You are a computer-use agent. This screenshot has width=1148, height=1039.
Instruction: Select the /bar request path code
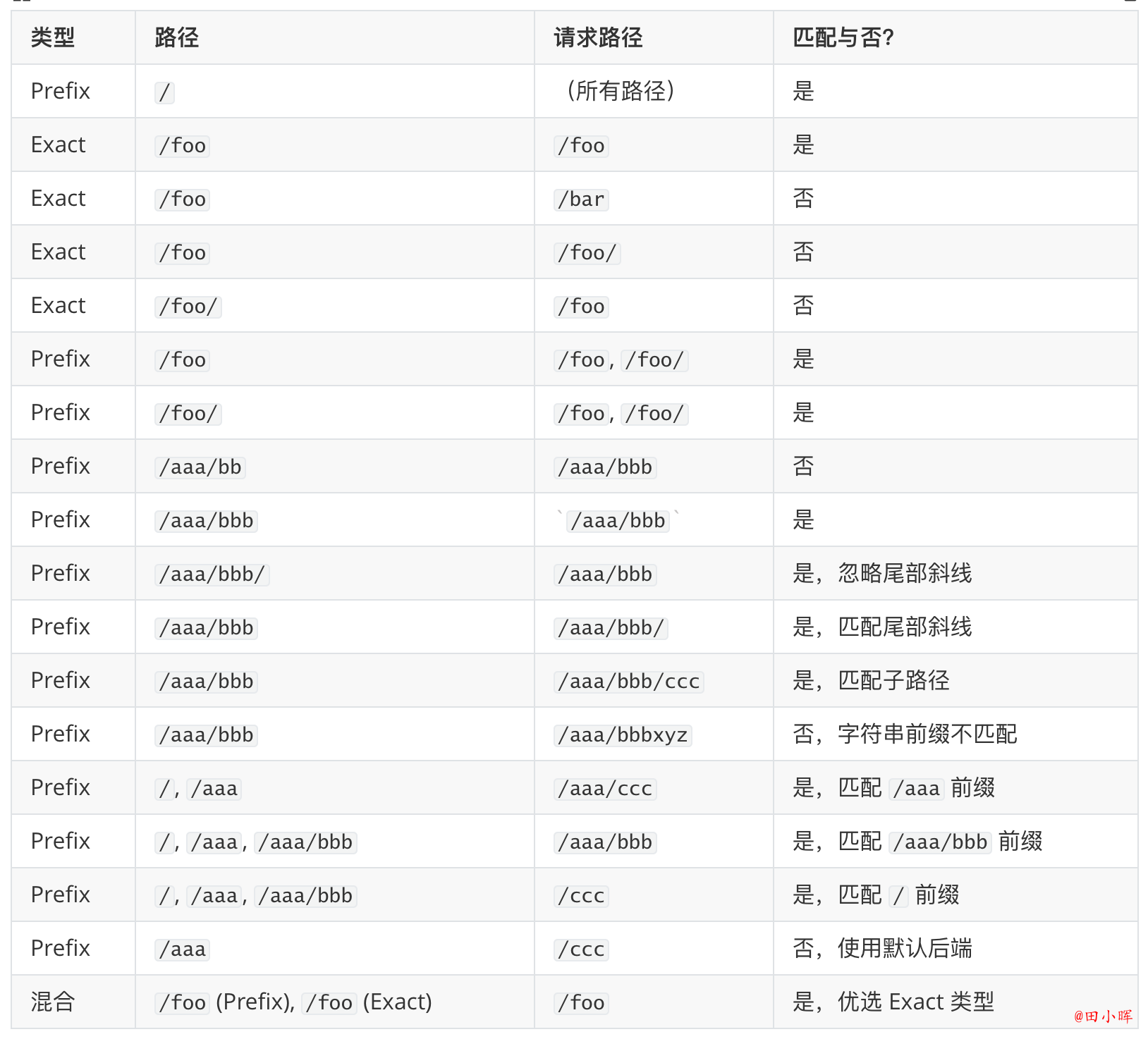point(582,199)
